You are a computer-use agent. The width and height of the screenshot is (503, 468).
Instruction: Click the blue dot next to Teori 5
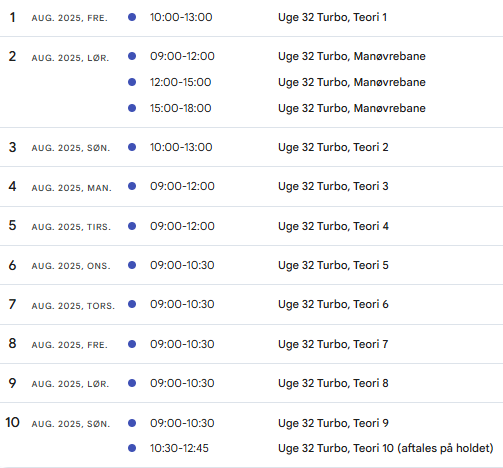pos(132,265)
